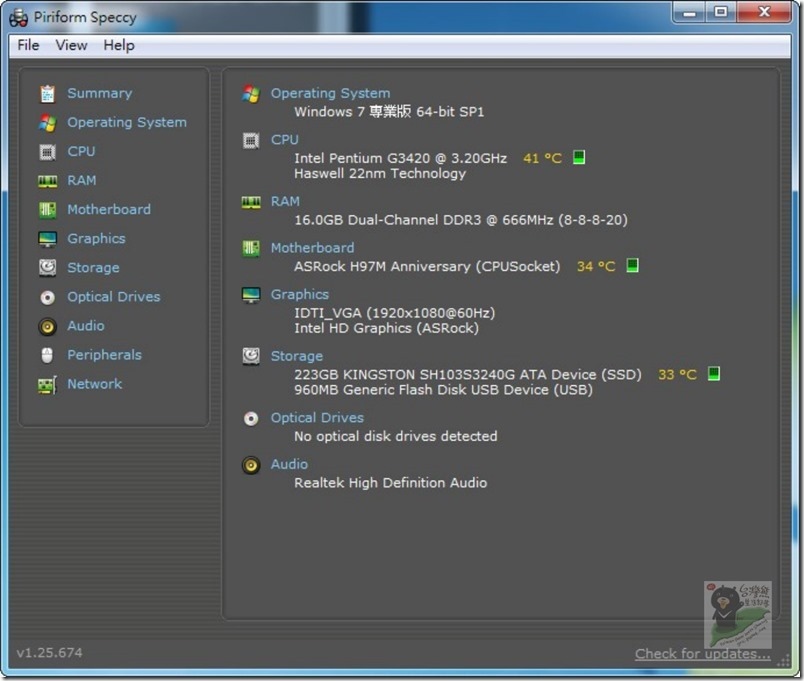Open Peripherals section from sidebar
This screenshot has height=681, width=804.
[x=104, y=355]
